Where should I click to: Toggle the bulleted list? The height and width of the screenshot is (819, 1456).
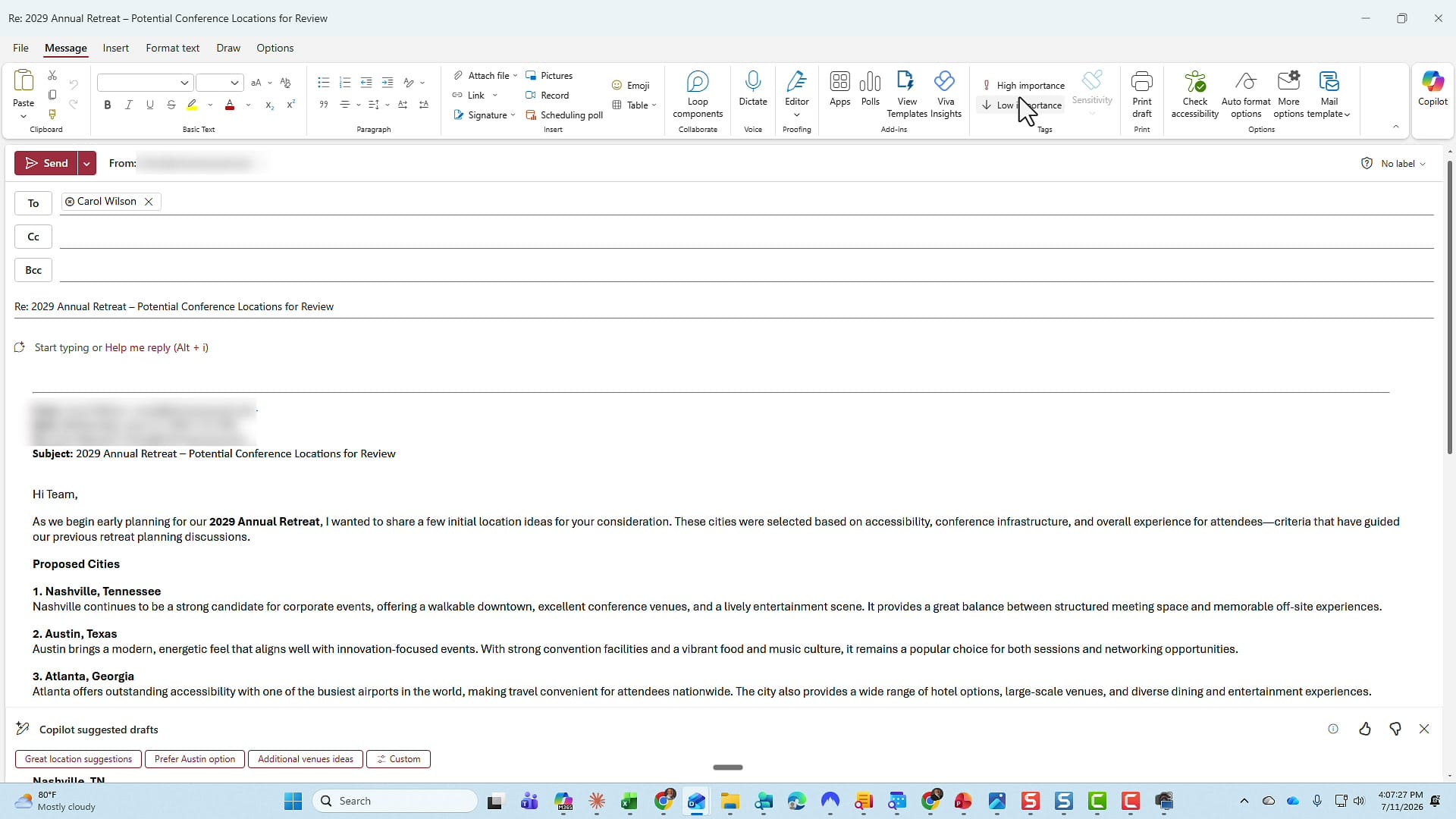[324, 83]
